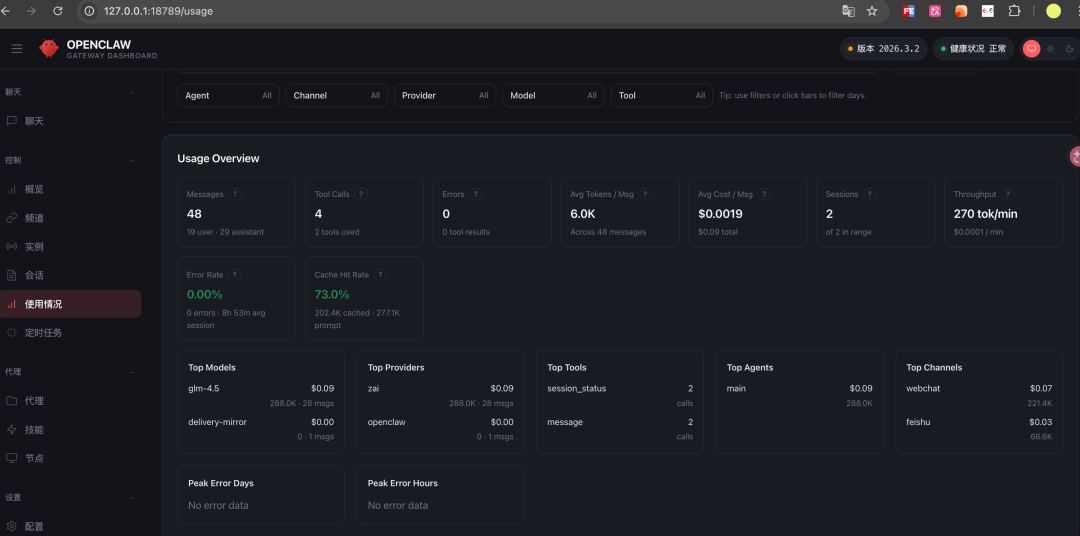The width and height of the screenshot is (1080, 536).
Task: Click the floating pink assistant bubble
Action: pos(1074,157)
